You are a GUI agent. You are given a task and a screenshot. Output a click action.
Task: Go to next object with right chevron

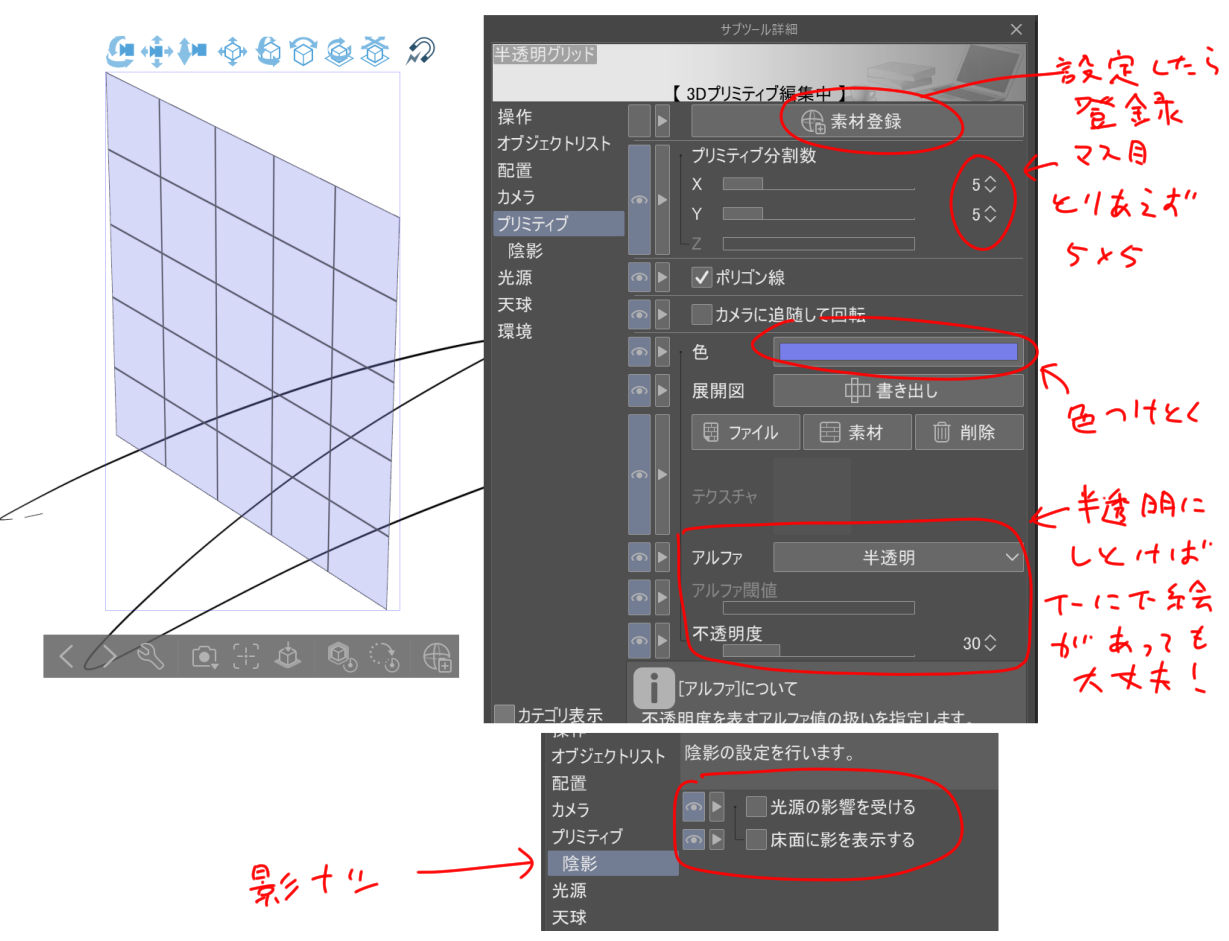109,656
